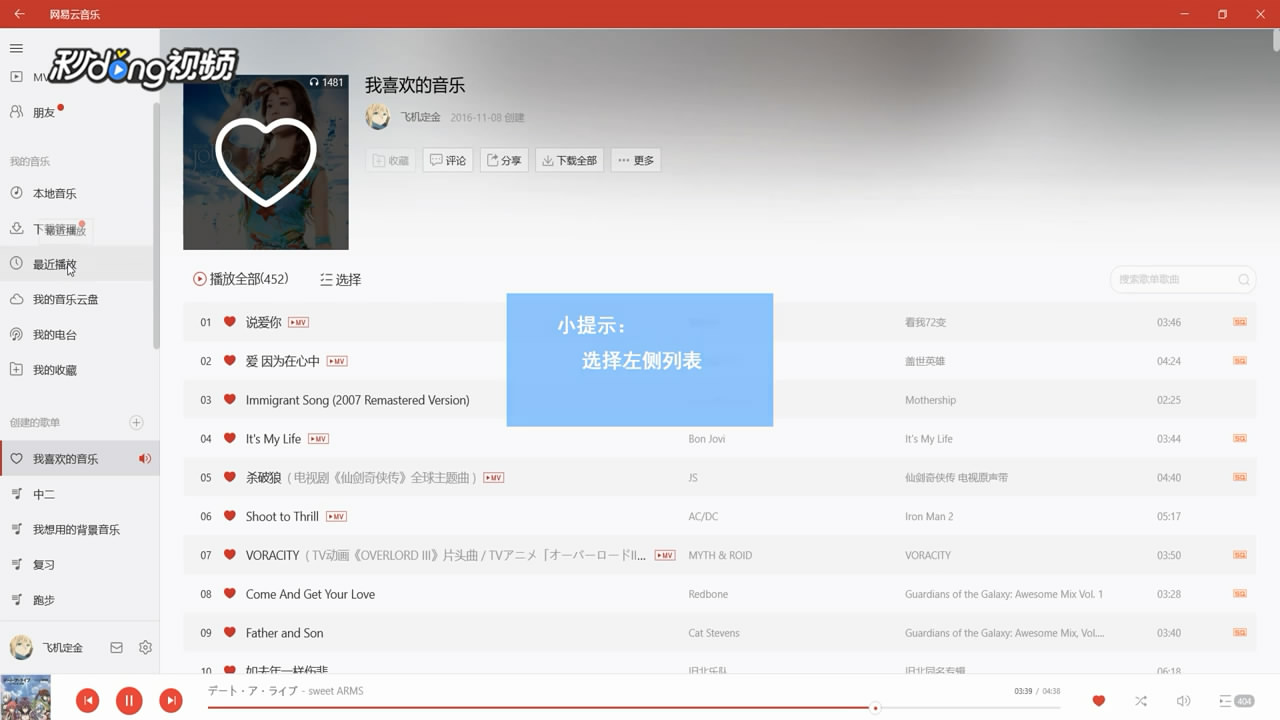Open My Collection (我的收藏)

coord(55,370)
